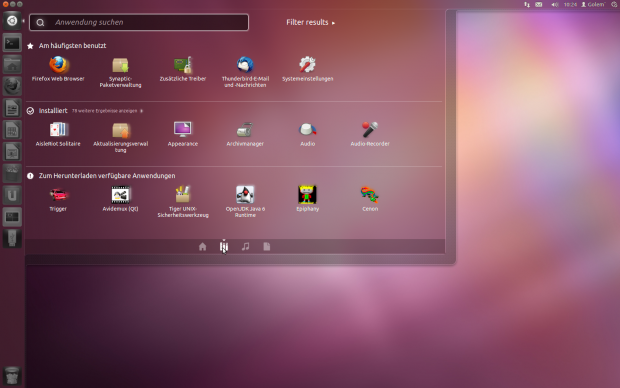Open the messaging mail indicator

(539, 5)
